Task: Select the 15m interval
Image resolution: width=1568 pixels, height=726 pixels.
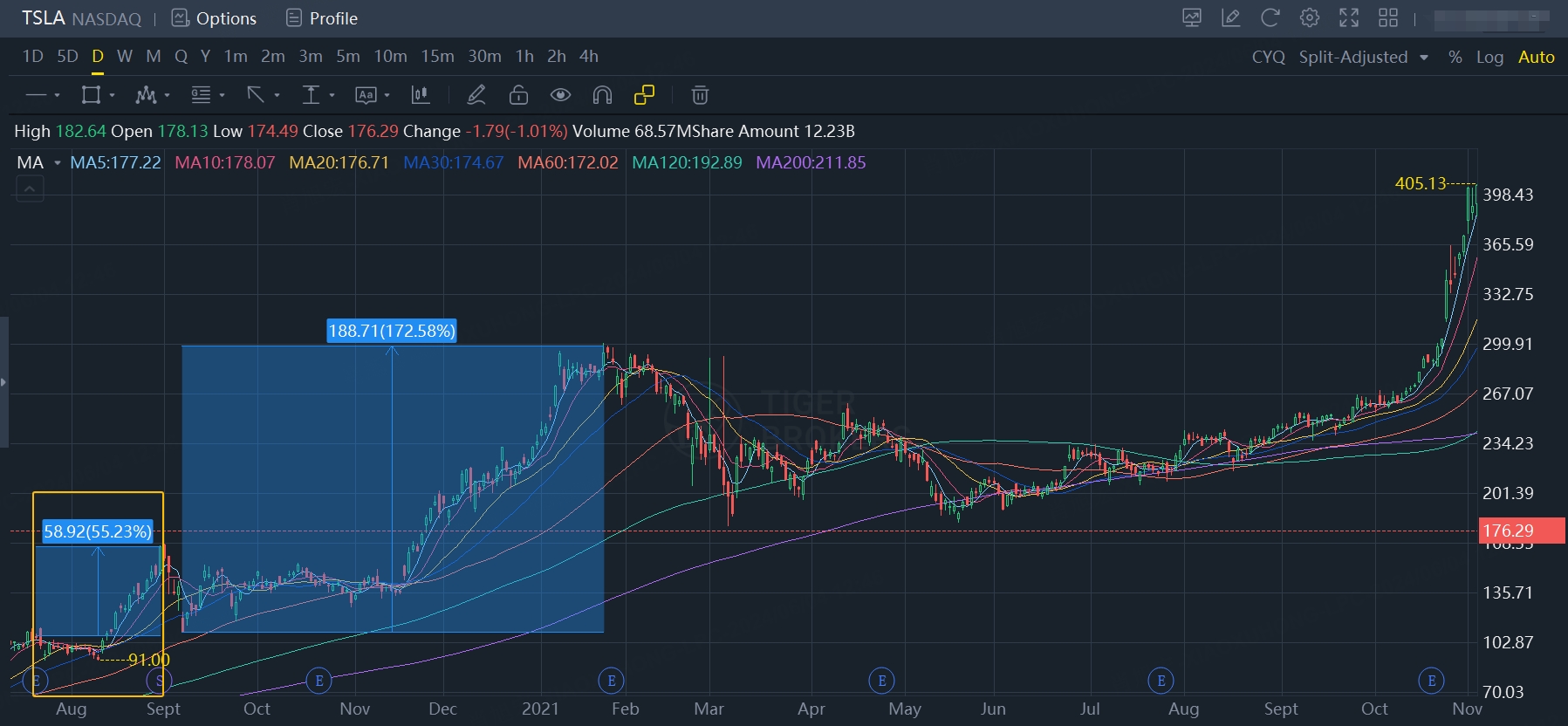Action: [x=437, y=57]
